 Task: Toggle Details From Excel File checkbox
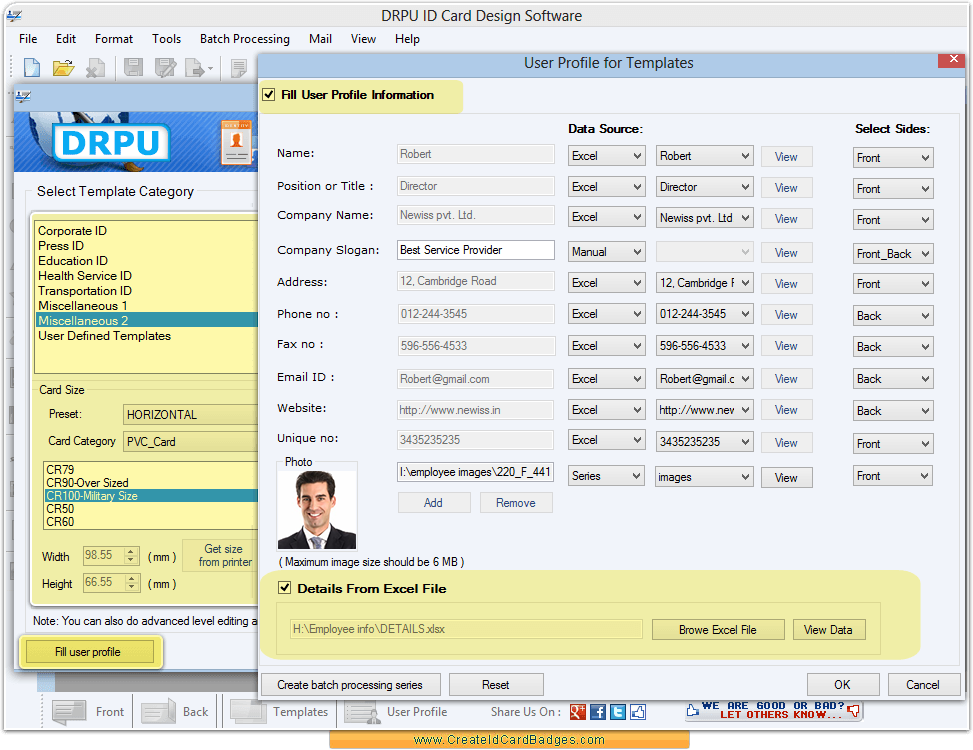[285, 587]
